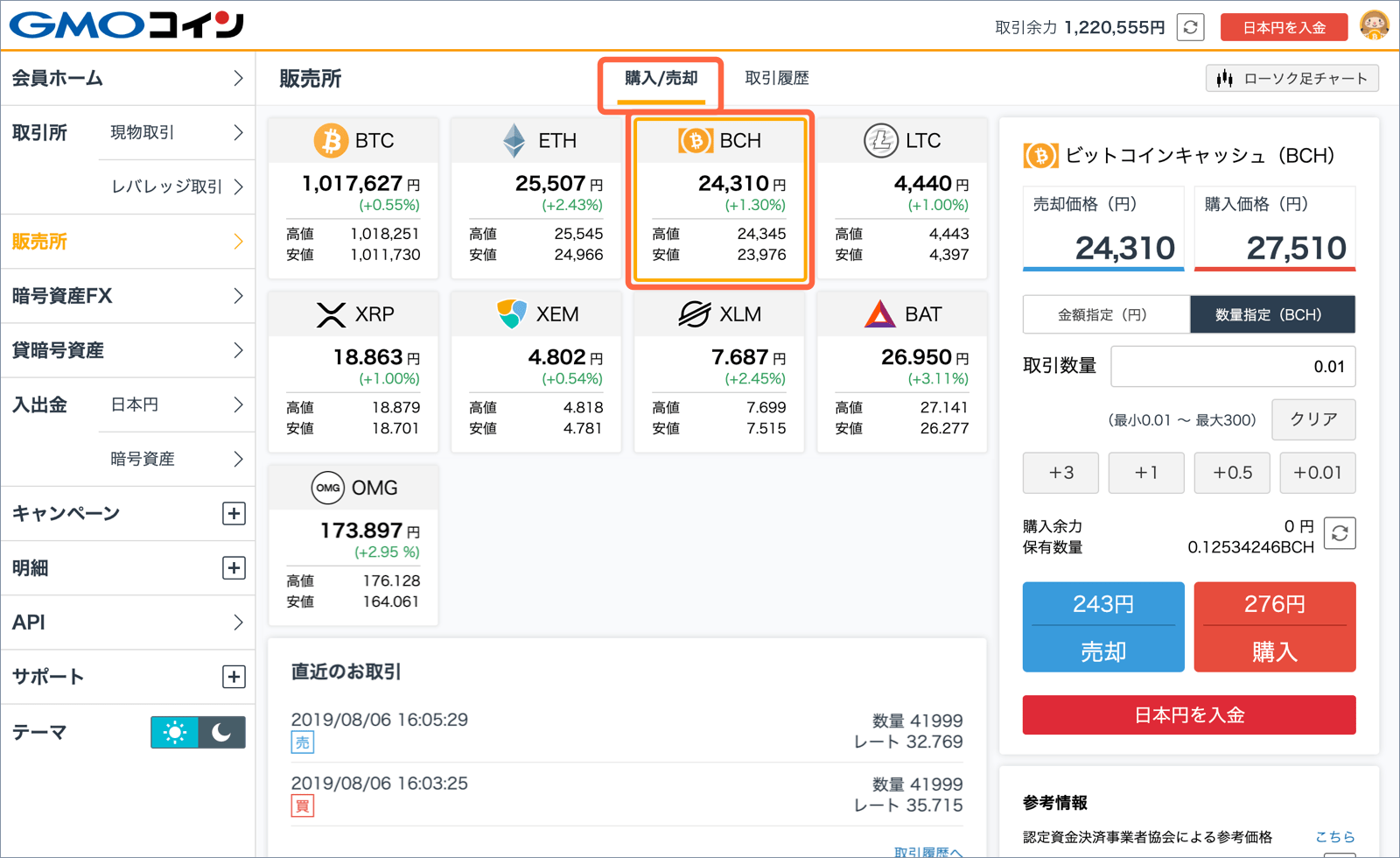
Task: Add +3 to trade quantity
Action: click(x=1061, y=473)
